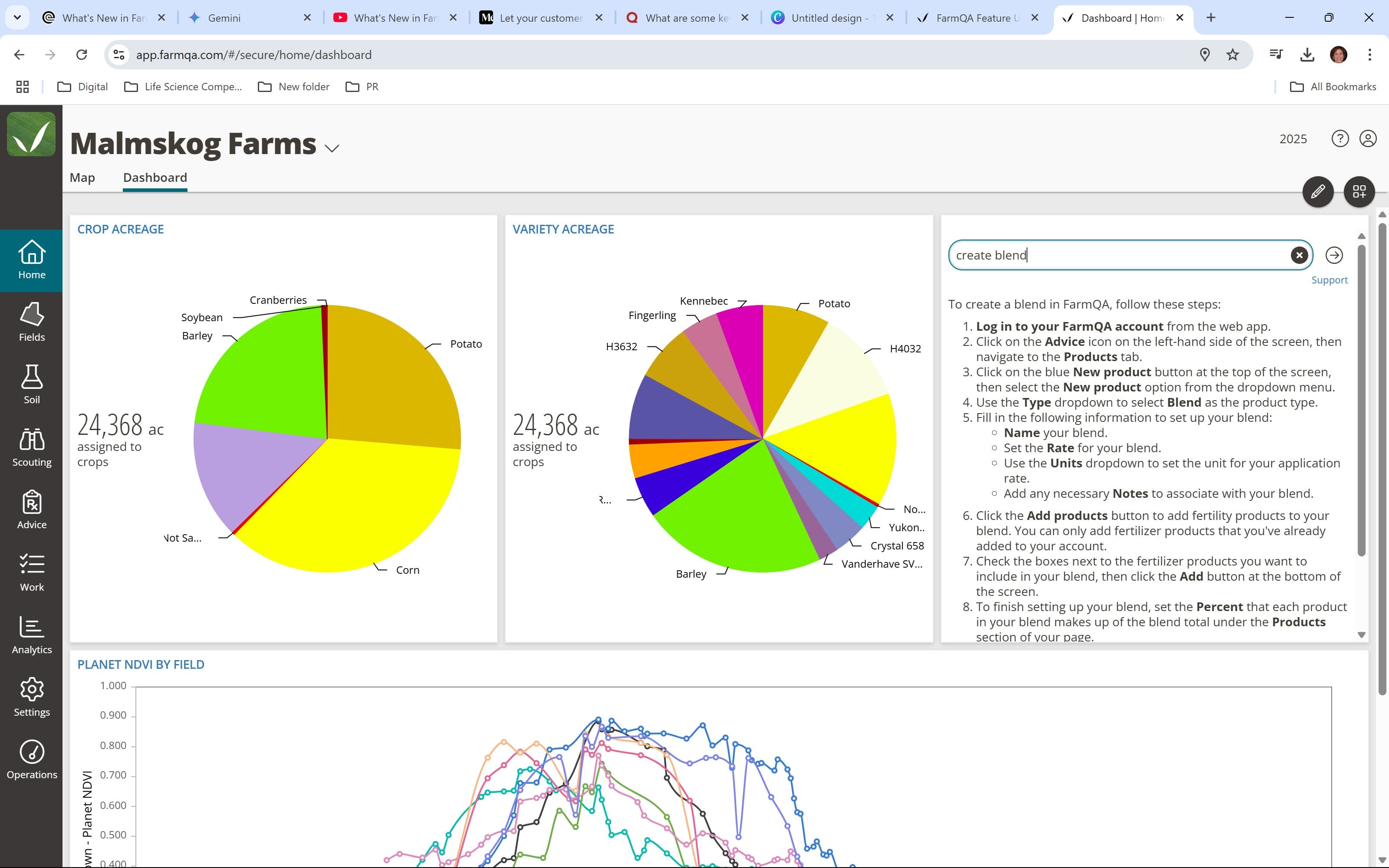The image size is (1389, 868).
Task: Open the help question mark icon
Action: [1340, 139]
